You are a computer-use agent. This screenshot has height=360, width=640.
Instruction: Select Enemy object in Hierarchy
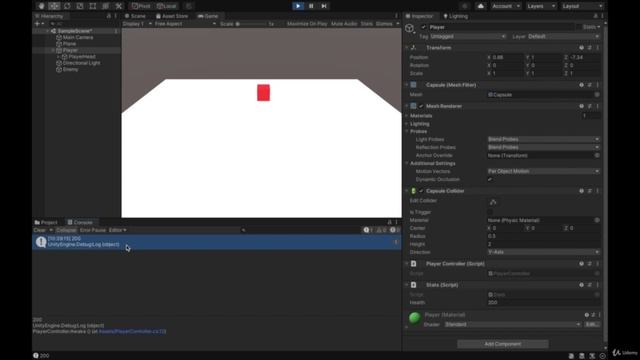(70, 69)
